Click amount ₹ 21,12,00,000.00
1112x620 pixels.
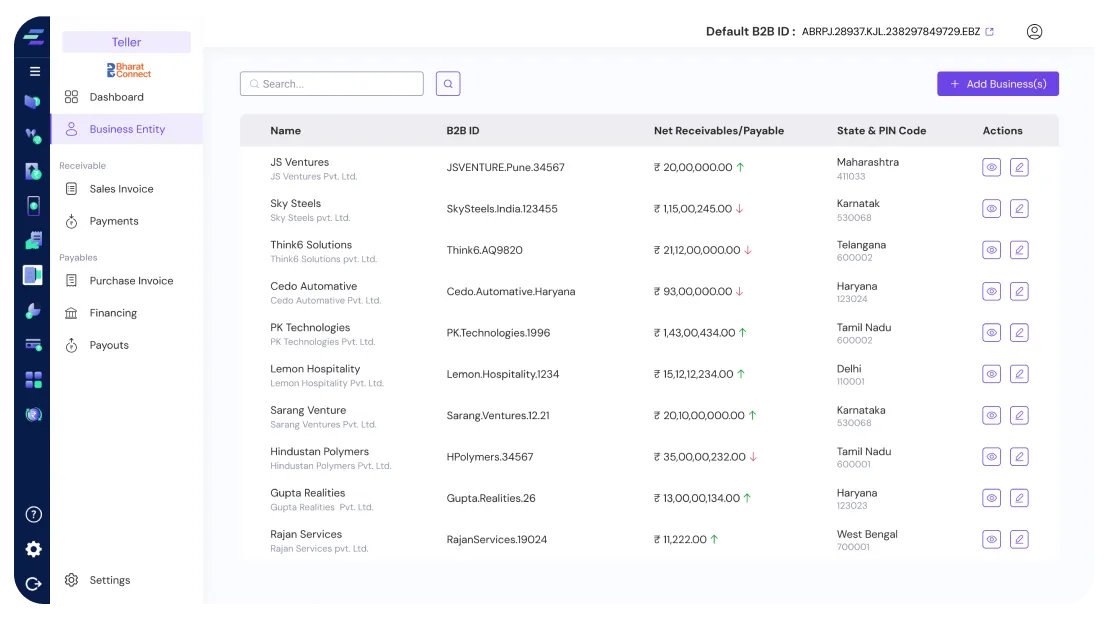(697, 250)
